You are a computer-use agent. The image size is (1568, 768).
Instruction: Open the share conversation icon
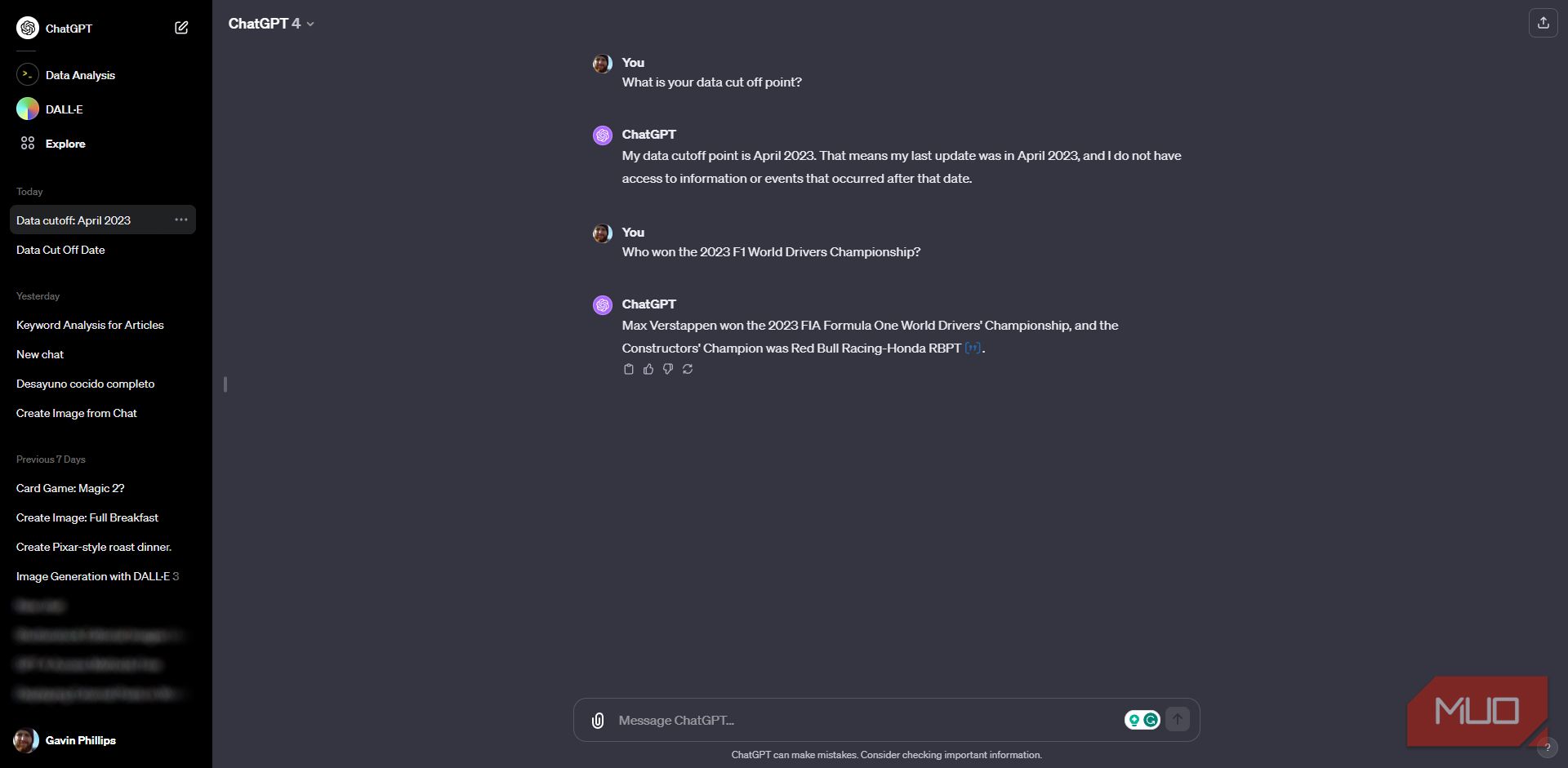[x=1543, y=23]
